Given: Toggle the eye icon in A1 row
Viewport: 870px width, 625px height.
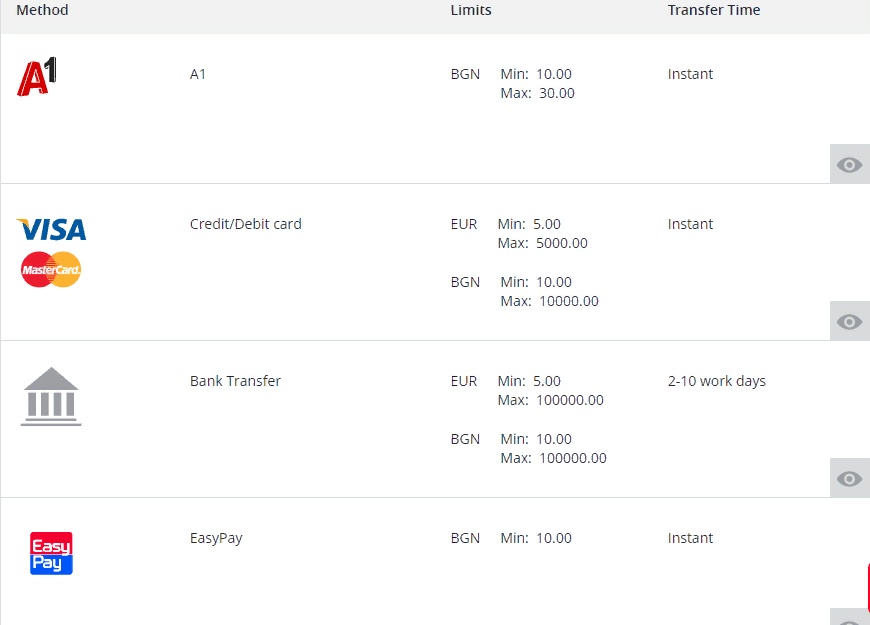Looking at the screenshot, I should coord(849,164).
